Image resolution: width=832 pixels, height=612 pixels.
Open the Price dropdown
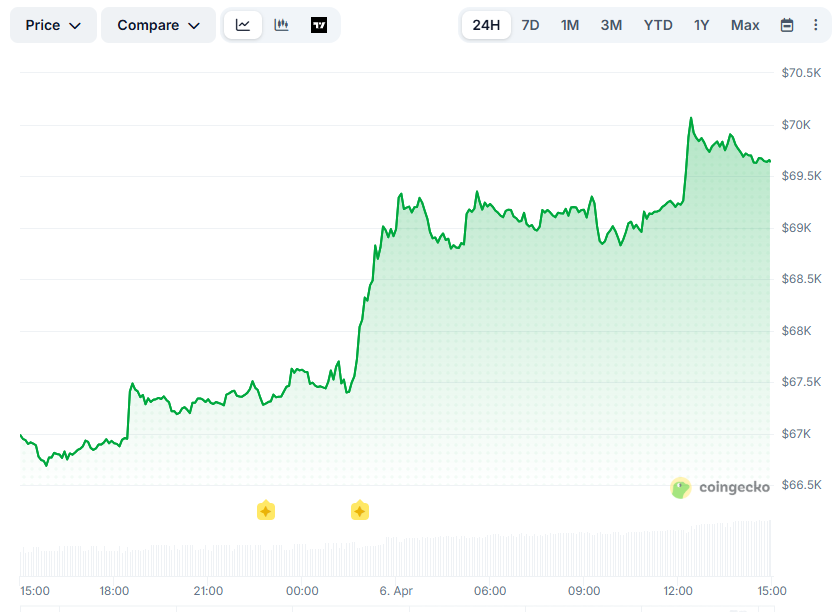[52, 24]
